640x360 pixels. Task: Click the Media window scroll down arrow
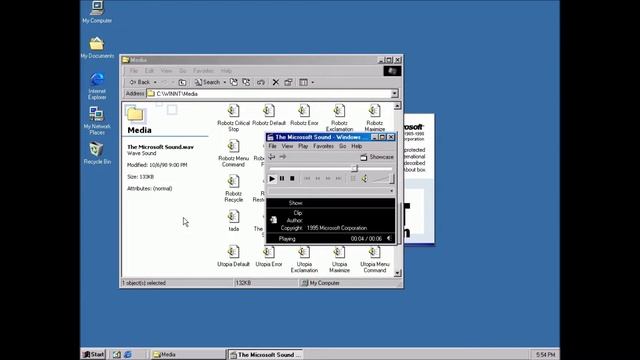pyautogui.click(x=398, y=273)
